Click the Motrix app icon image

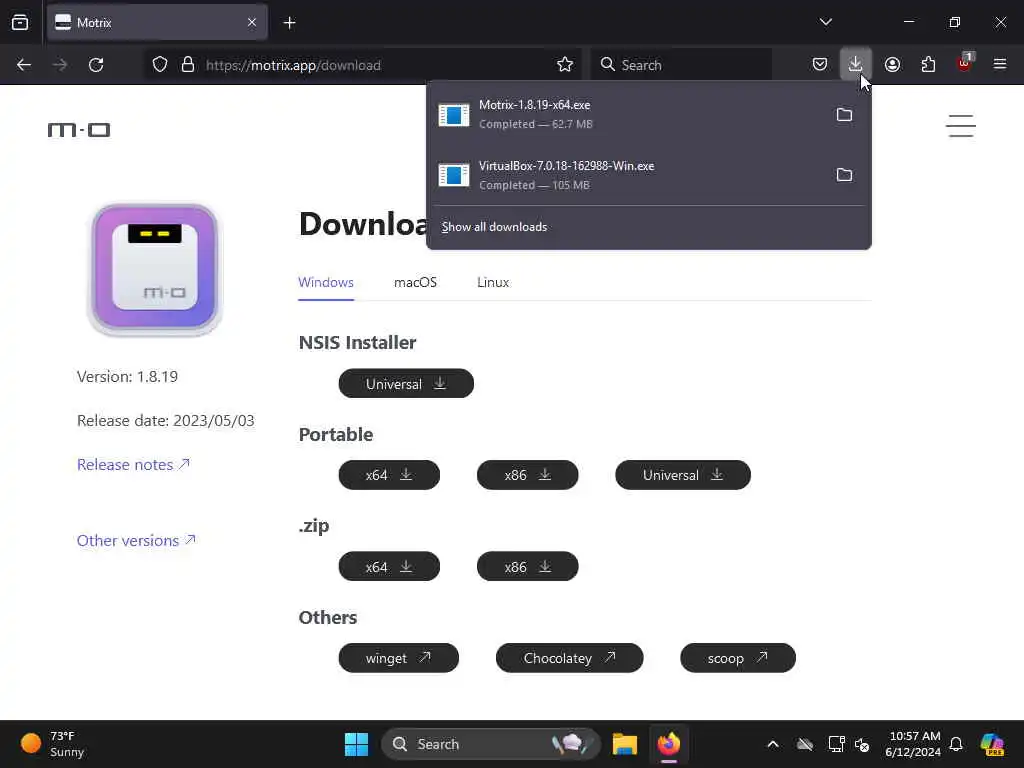[155, 268]
